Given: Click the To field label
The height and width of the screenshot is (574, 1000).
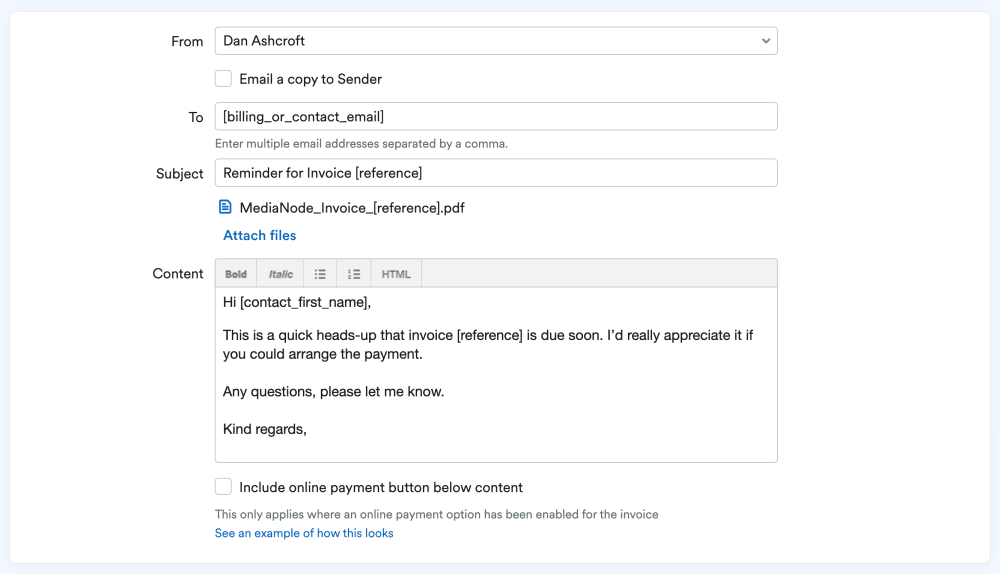Looking at the screenshot, I should 196,118.
